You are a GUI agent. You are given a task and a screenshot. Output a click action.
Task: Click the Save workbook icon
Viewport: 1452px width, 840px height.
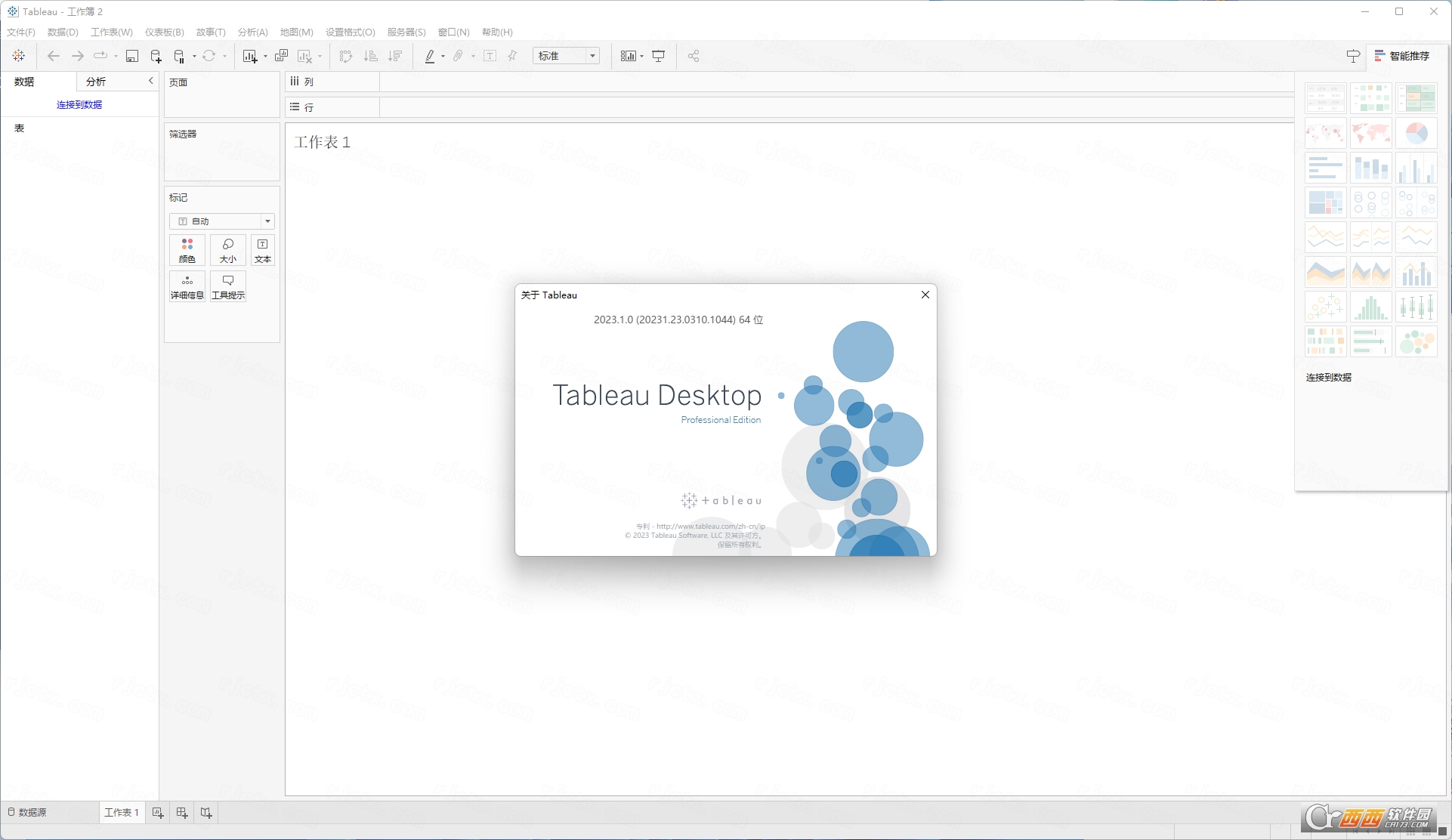click(132, 56)
